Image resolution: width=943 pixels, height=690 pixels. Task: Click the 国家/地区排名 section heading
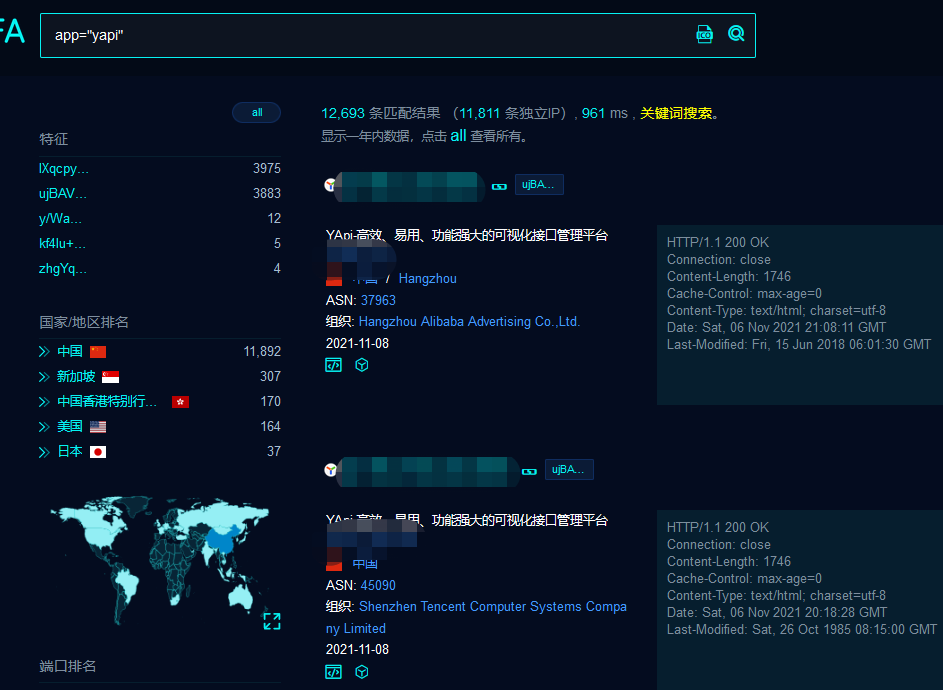84,322
